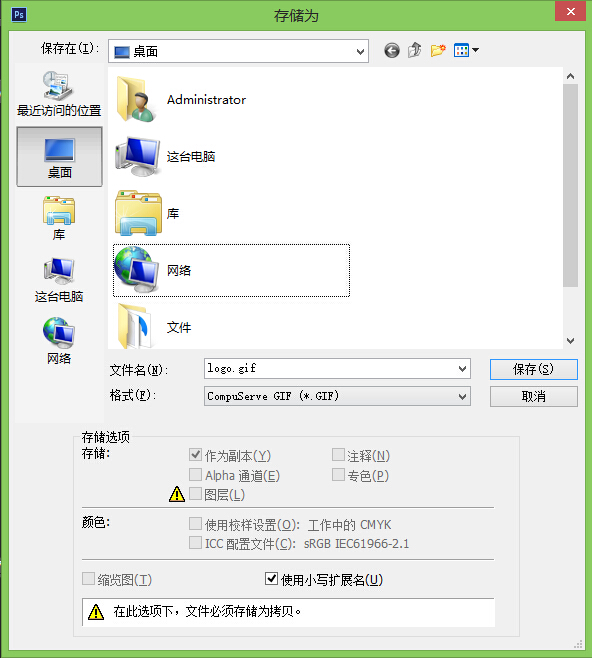Screen dimensions: 592x658
Task: Expand the 保存在 location dropdown
Action: coord(360,52)
